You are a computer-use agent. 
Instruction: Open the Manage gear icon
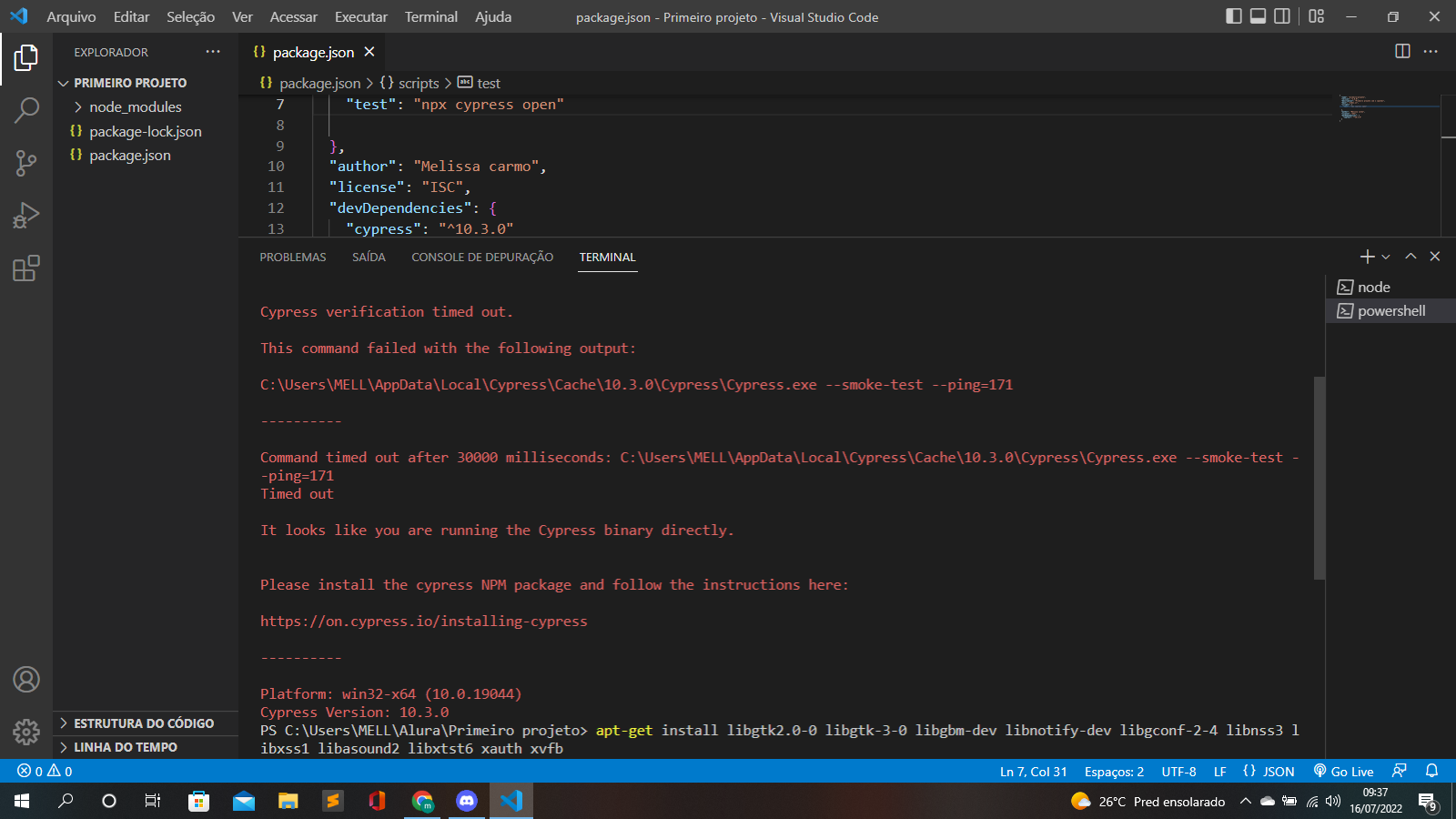(26, 732)
